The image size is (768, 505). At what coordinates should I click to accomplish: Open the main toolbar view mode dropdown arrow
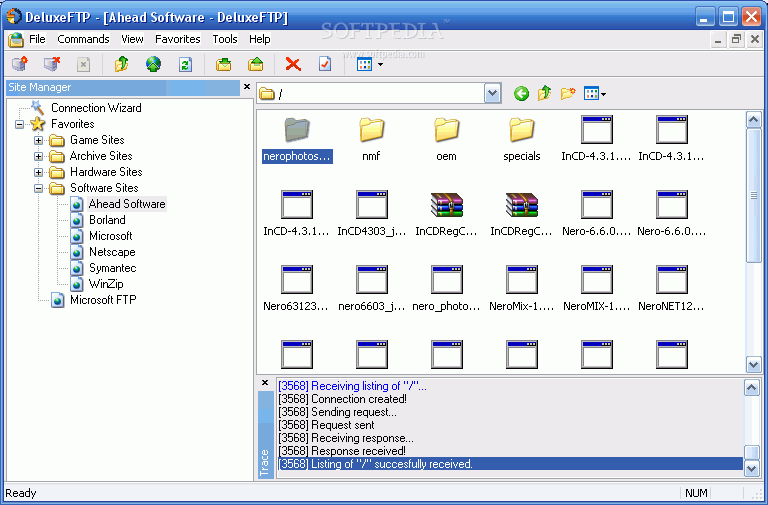pyautogui.click(x=380, y=65)
